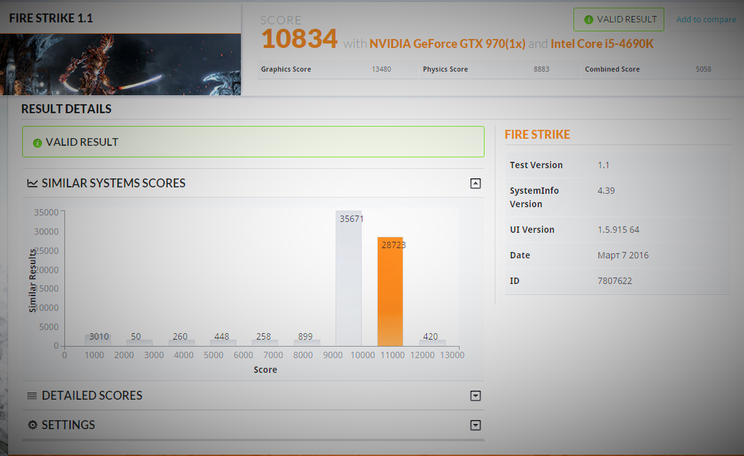Click the Date value Март 7 2016

click(623, 255)
